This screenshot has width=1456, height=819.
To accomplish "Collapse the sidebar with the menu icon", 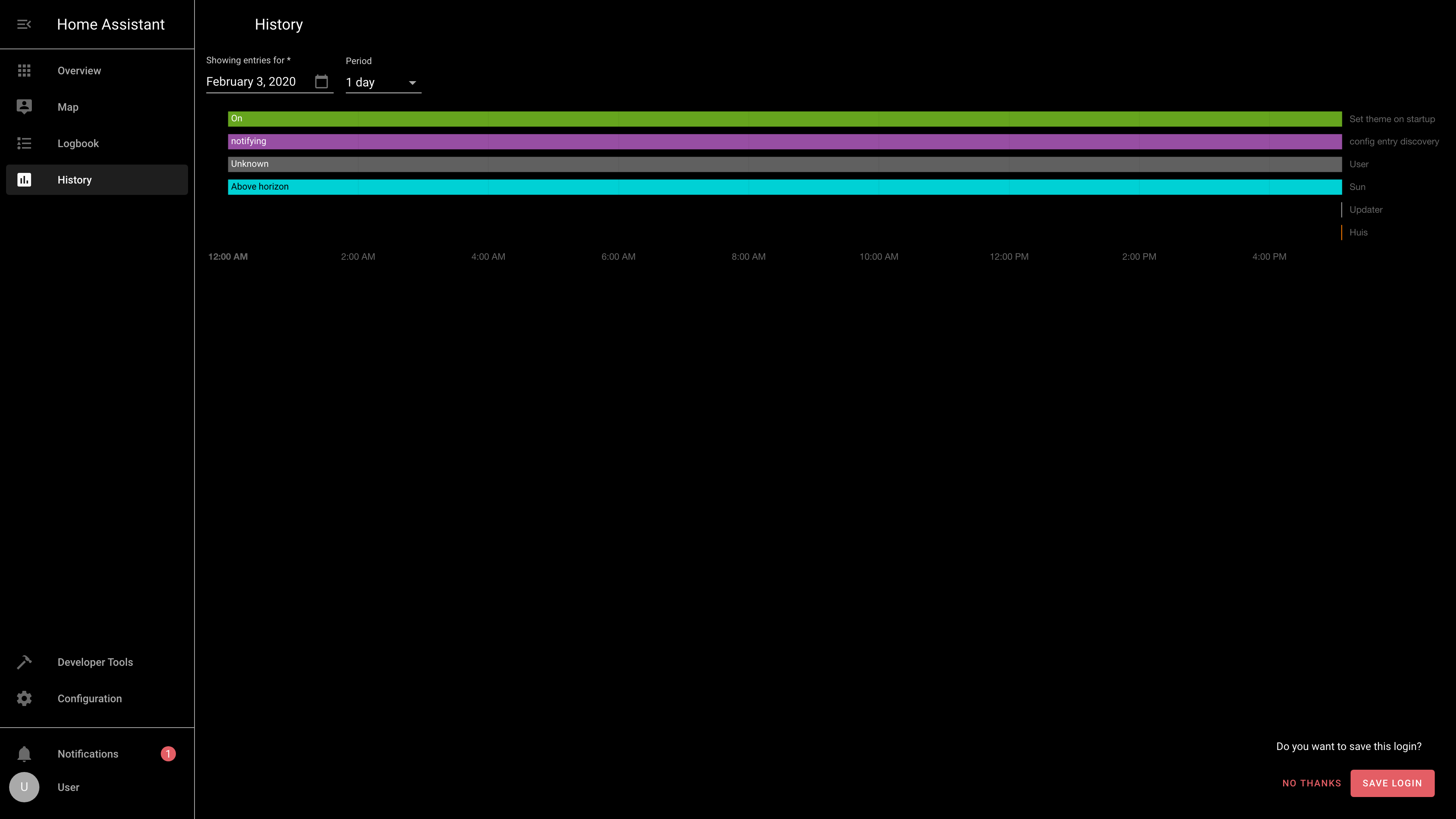I will [x=24, y=24].
